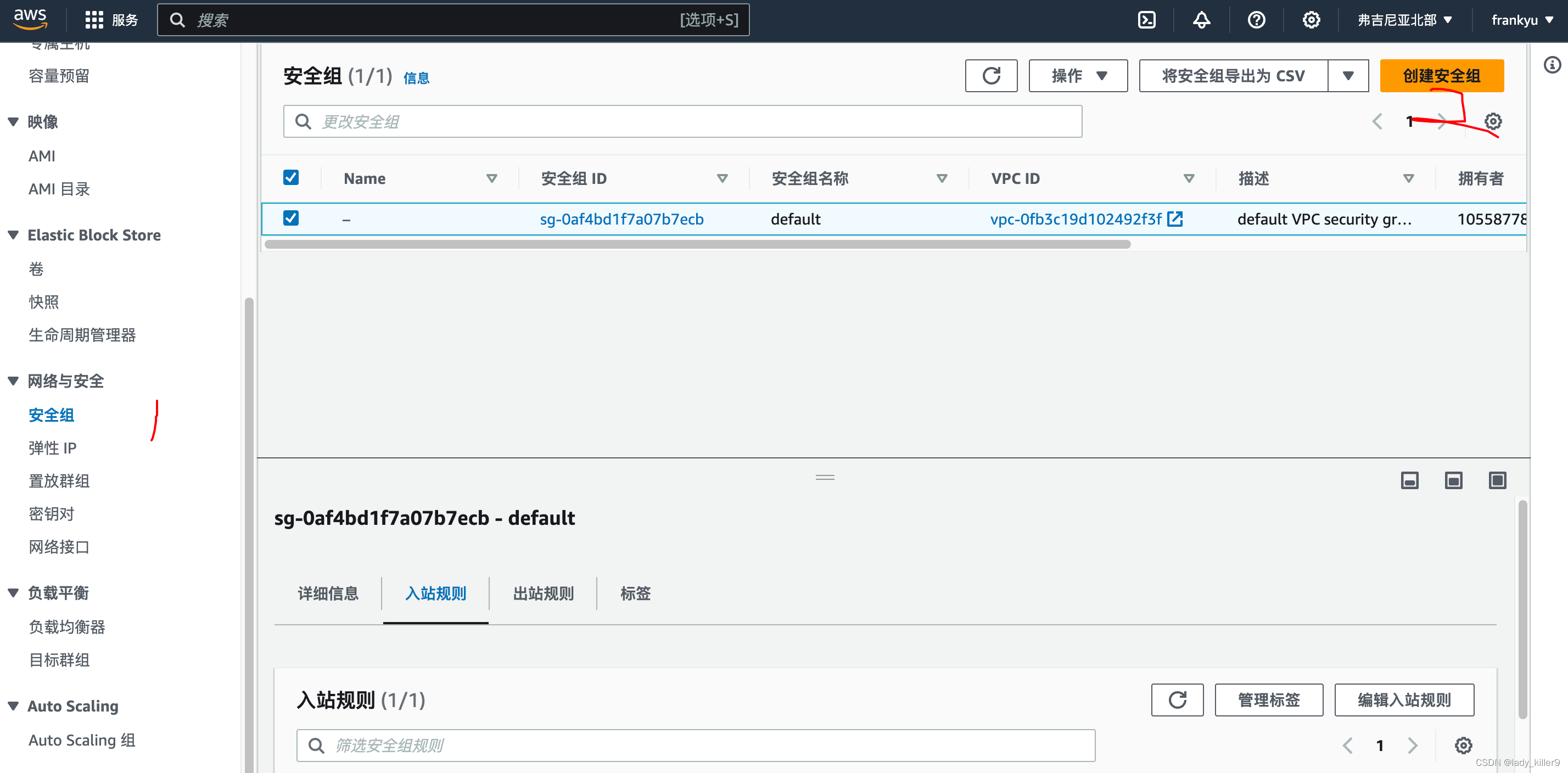Switch to the 详细信息 tab
The height and width of the screenshot is (773, 1568).
point(328,593)
